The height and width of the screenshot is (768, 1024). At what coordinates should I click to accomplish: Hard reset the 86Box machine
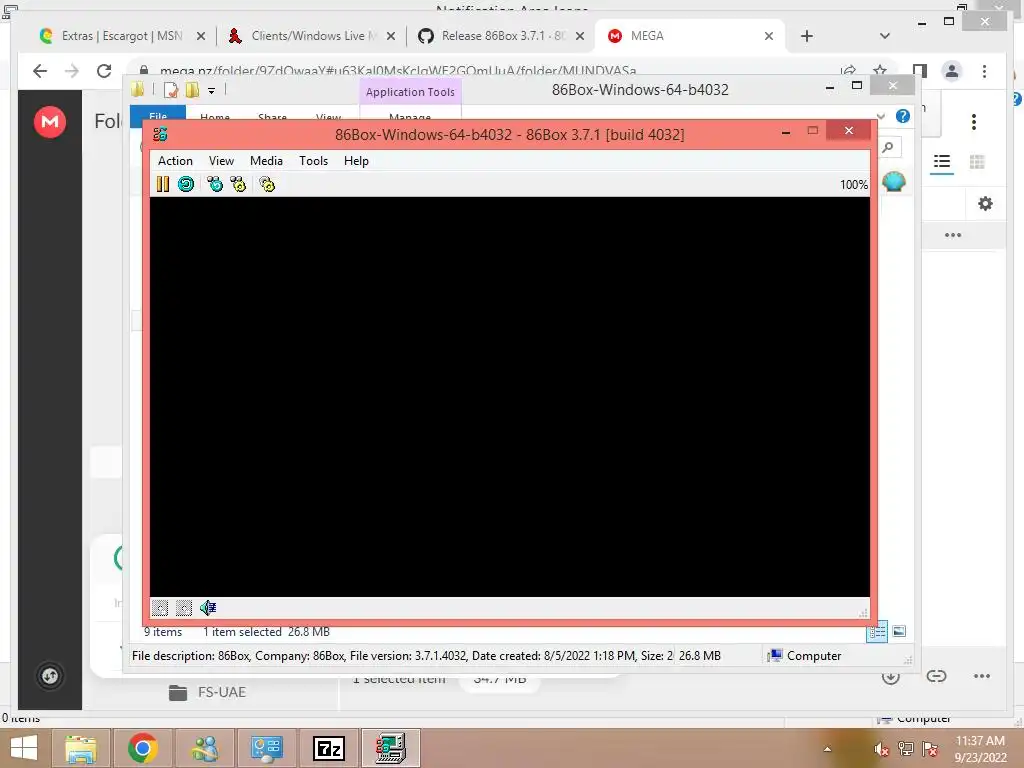(x=186, y=184)
